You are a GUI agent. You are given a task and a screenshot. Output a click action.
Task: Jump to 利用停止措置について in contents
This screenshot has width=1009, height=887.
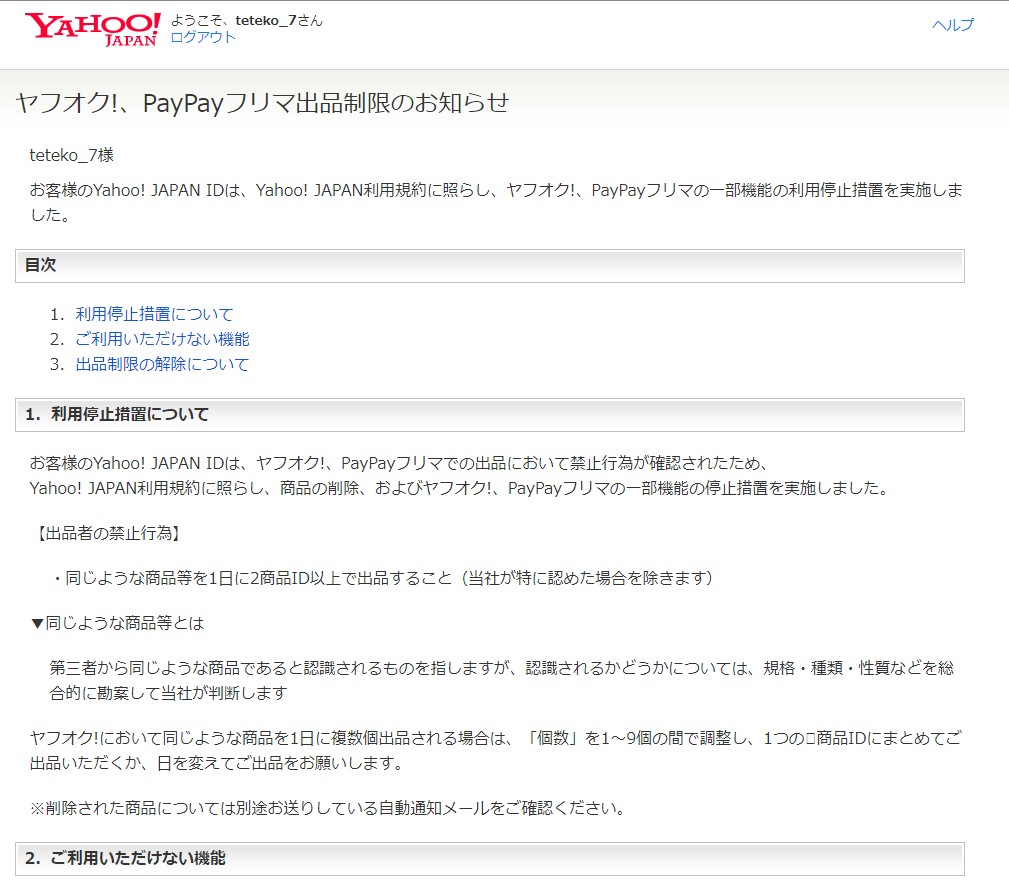pyautogui.click(x=154, y=314)
